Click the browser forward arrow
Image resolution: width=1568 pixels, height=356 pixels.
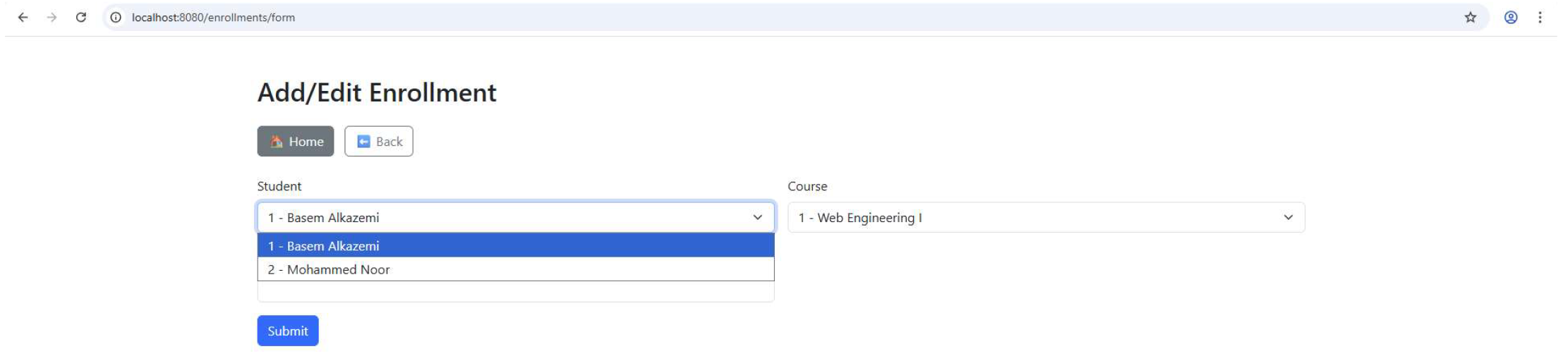click(x=52, y=18)
